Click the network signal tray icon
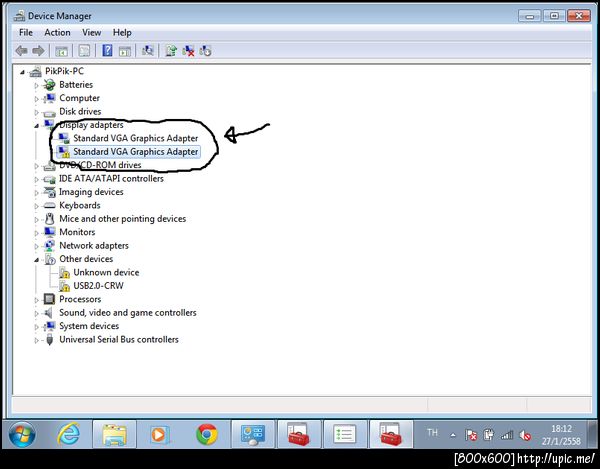This screenshot has height=469, width=600. click(x=507, y=435)
